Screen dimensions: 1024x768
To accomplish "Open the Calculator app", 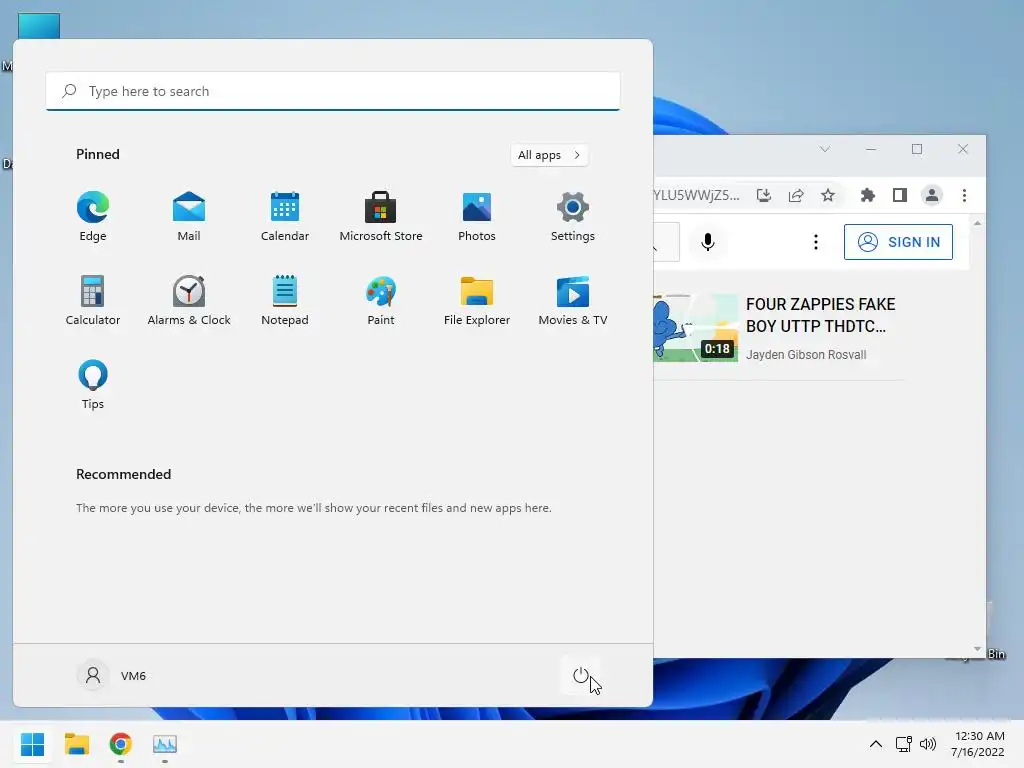I will [93, 300].
